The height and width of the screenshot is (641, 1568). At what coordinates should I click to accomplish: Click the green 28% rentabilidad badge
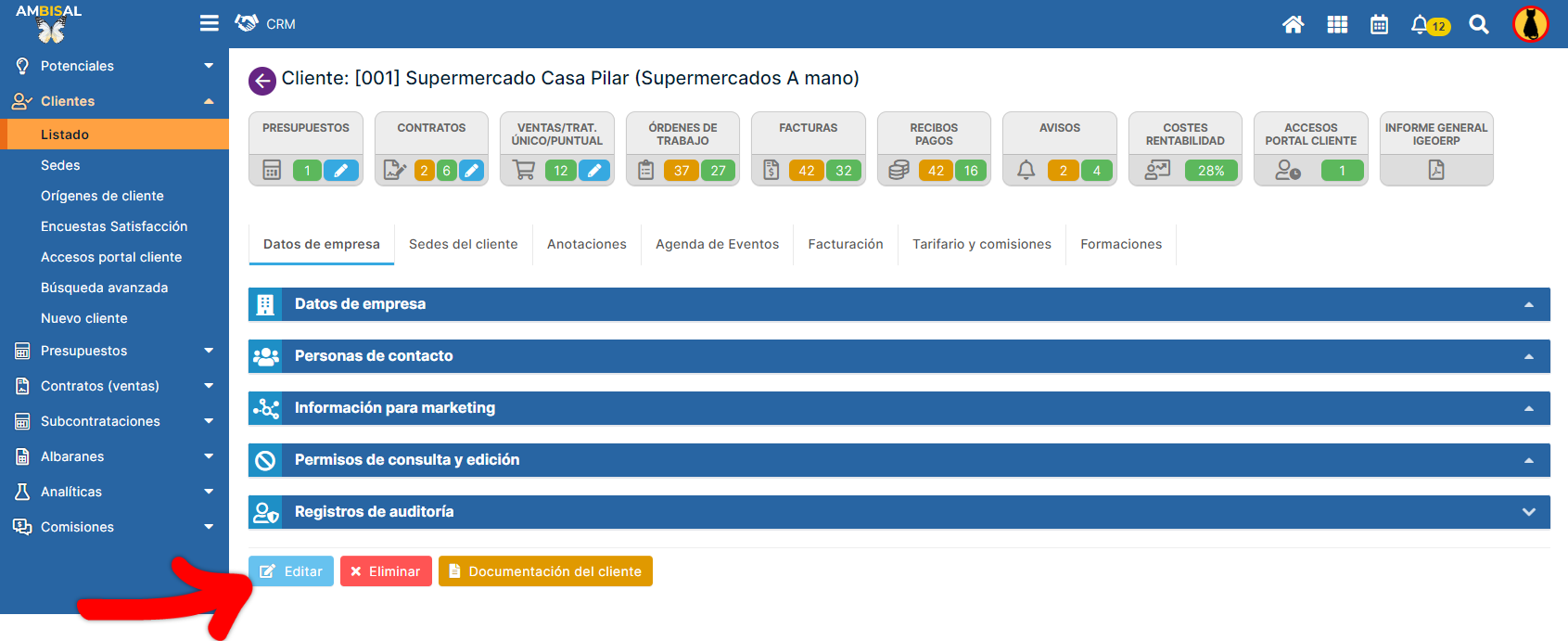coord(1210,171)
